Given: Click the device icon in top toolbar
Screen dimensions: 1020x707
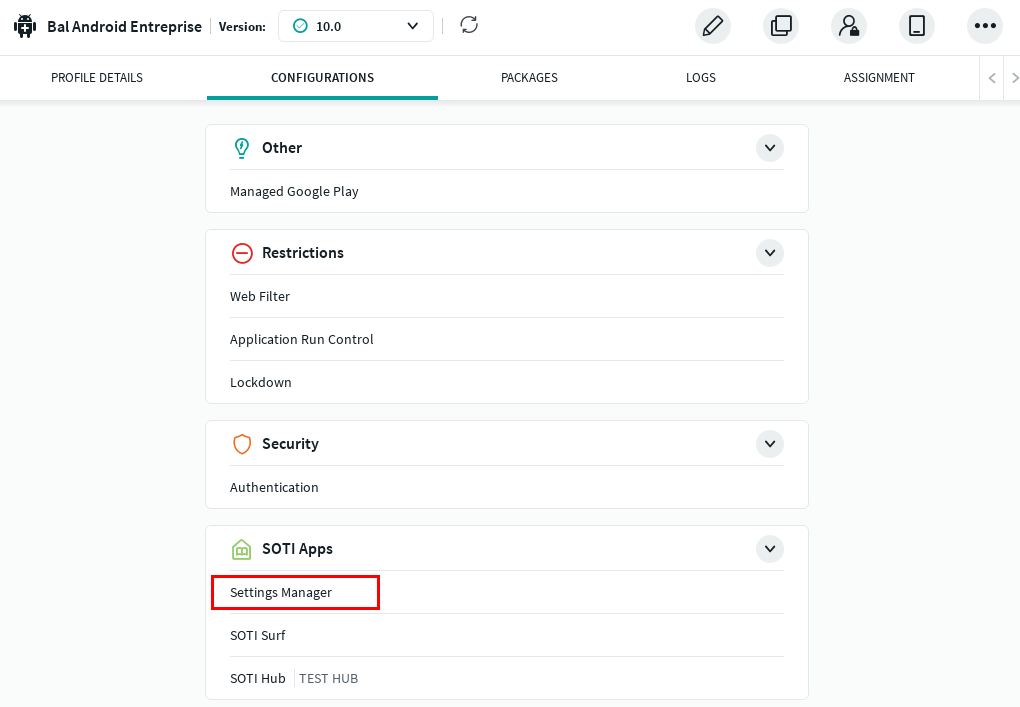Looking at the screenshot, I should tap(916, 26).
